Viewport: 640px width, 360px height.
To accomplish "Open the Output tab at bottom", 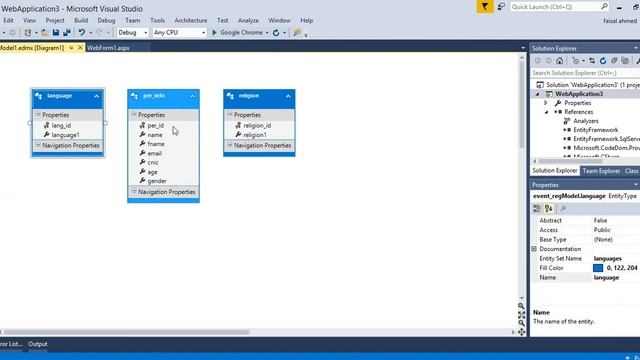I will point(38,344).
